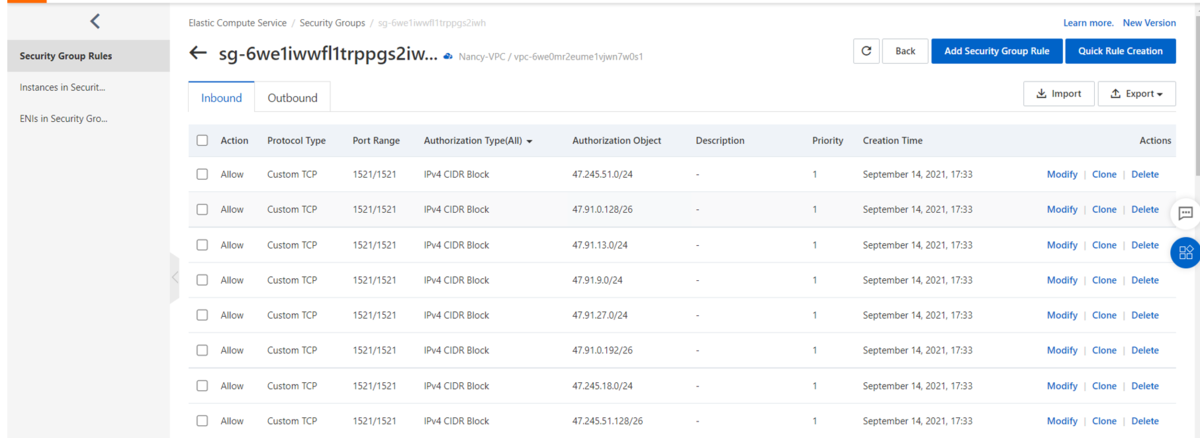Open the Export dropdown
Viewport: 1200px width, 438px height.
click(1136, 94)
